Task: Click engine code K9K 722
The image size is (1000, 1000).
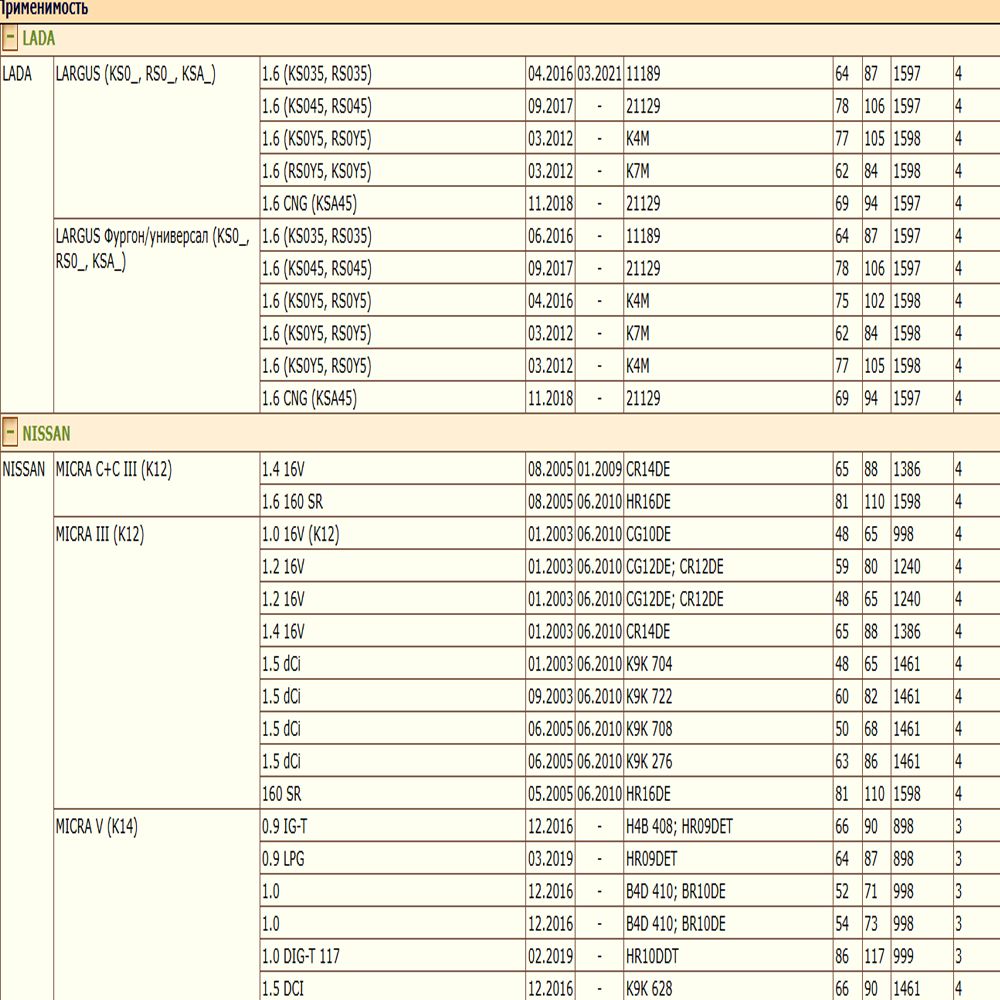Action: click(x=649, y=697)
